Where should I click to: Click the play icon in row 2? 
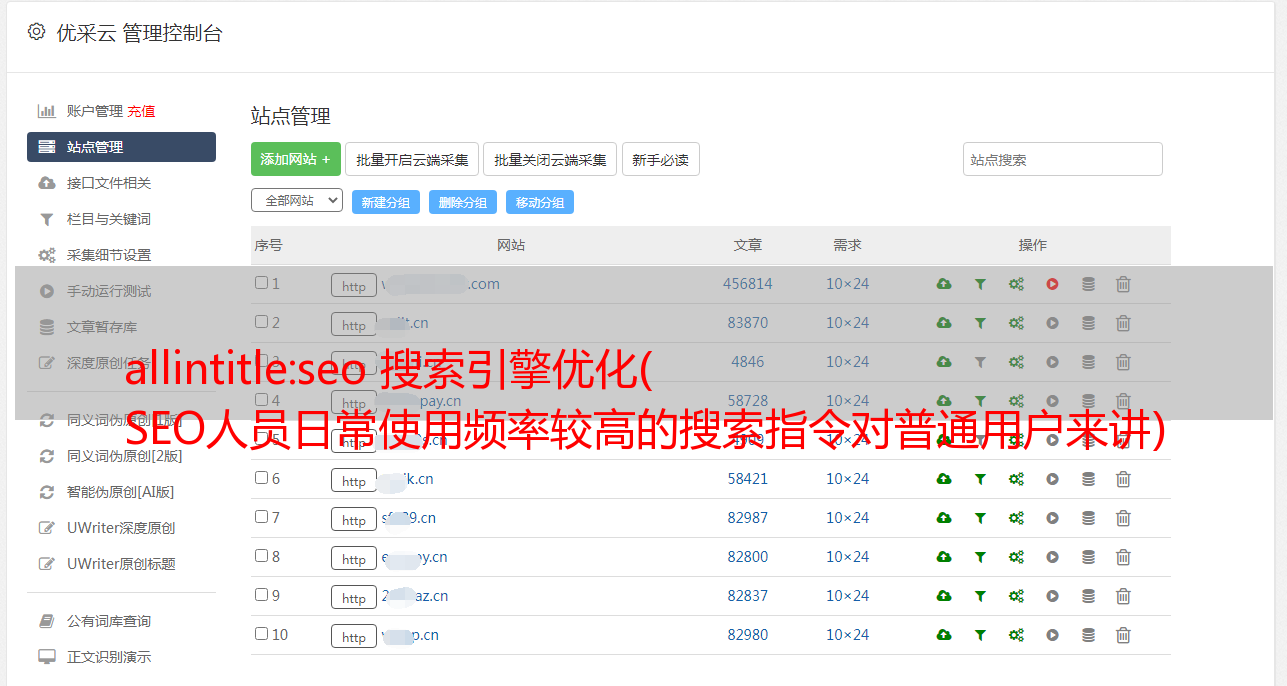[x=1052, y=323]
